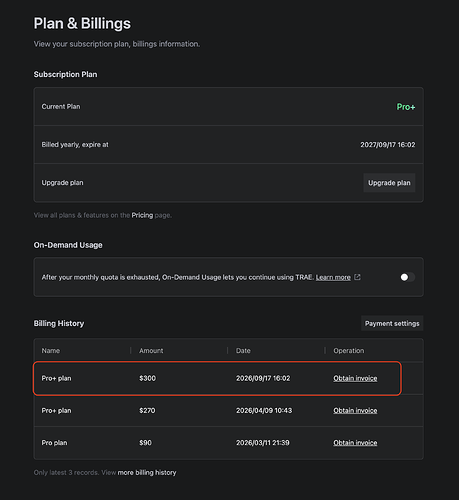Click the Date column header
459x500 pixels.
[x=243, y=351]
